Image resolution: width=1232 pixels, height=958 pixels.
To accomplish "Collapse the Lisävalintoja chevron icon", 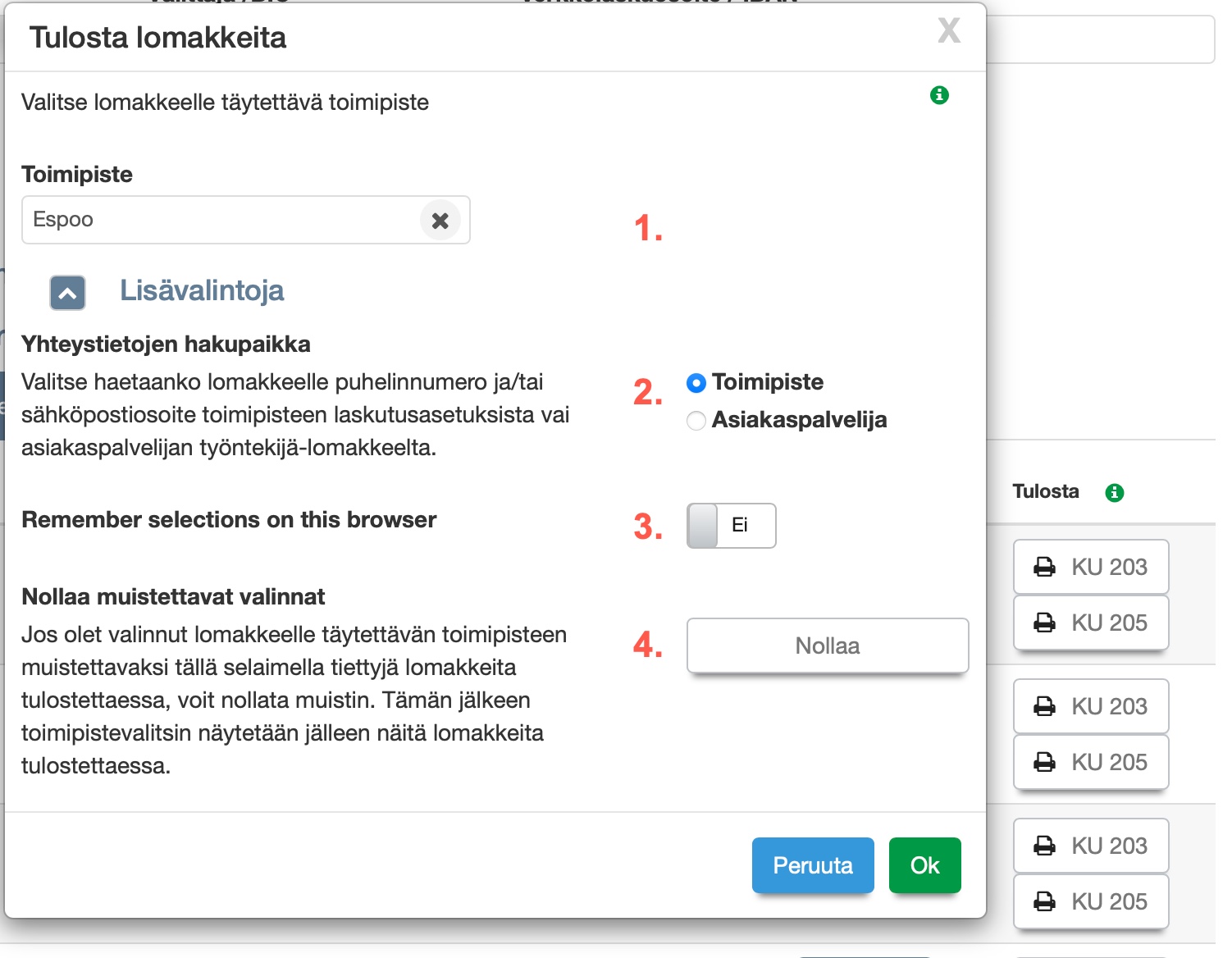I will click(67, 292).
